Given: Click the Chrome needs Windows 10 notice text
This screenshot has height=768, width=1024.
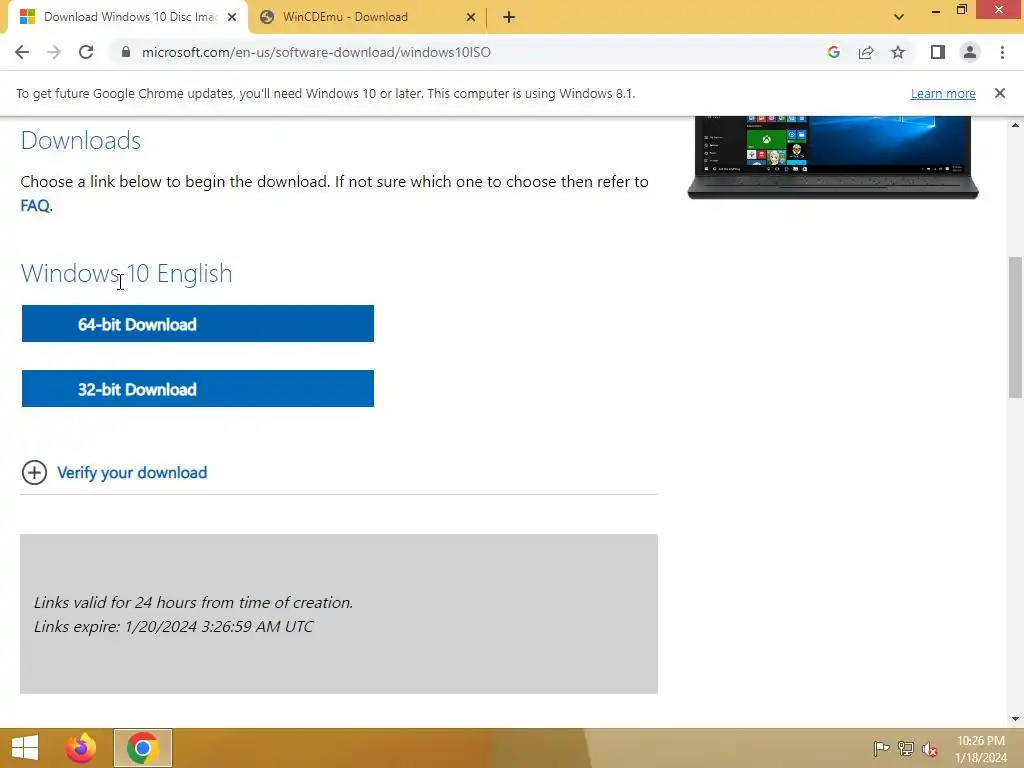Looking at the screenshot, I should click(x=325, y=93).
